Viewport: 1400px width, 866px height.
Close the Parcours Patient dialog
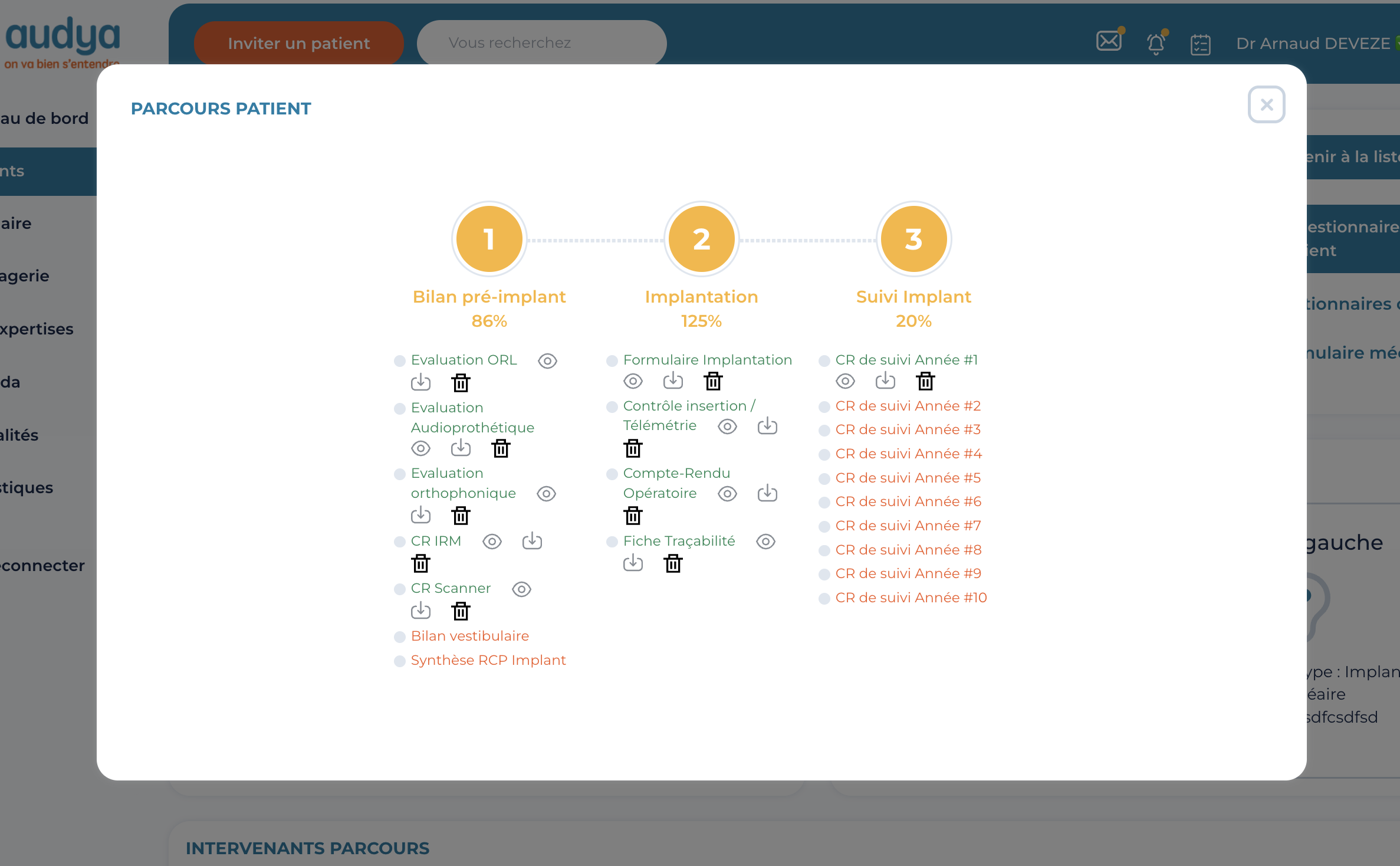[x=1266, y=105]
